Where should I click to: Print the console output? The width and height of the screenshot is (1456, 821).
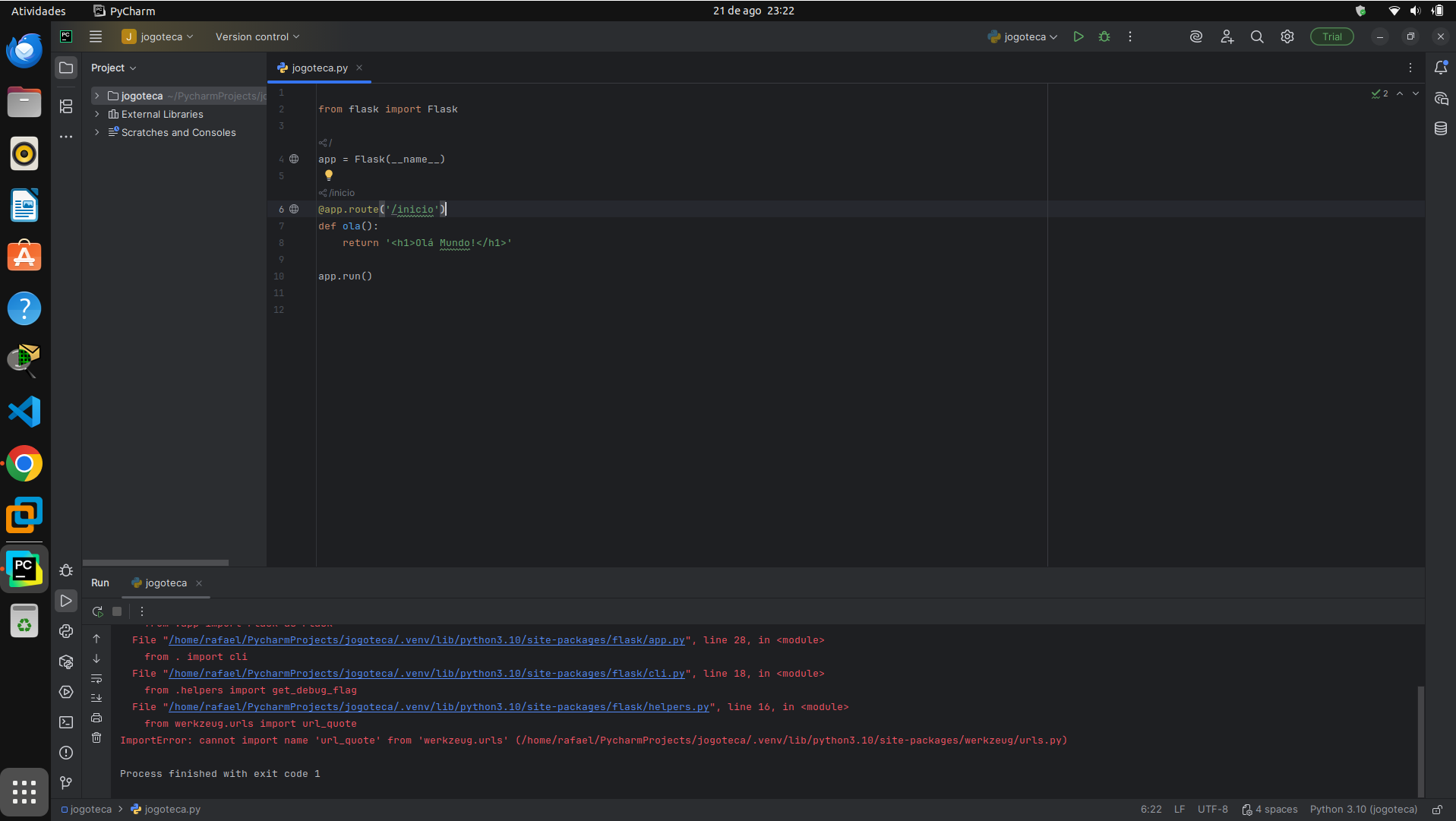point(96,718)
